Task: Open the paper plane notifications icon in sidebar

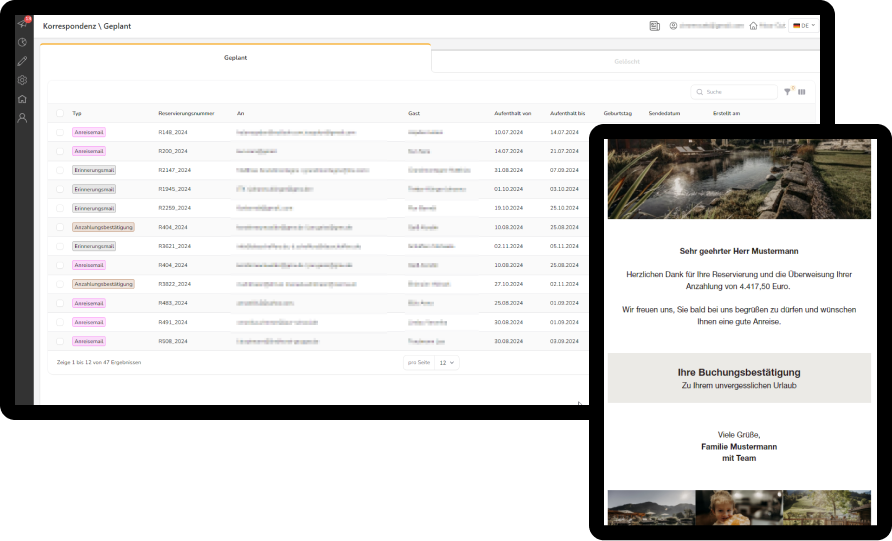Action: click(x=22, y=23)
